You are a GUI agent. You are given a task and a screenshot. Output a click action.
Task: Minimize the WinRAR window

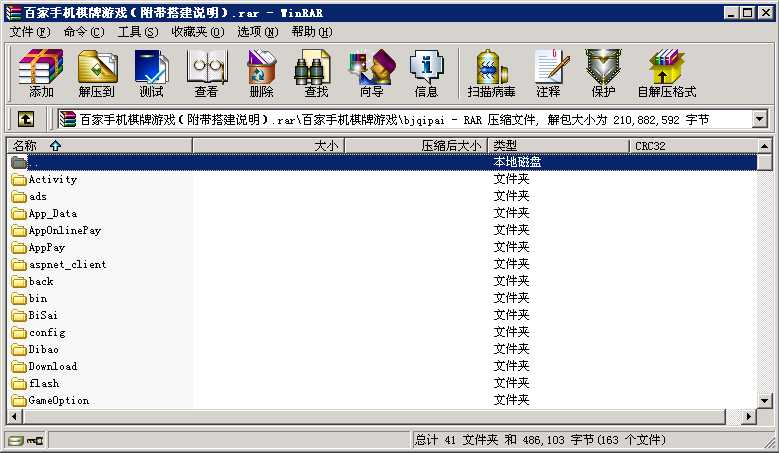730,12
